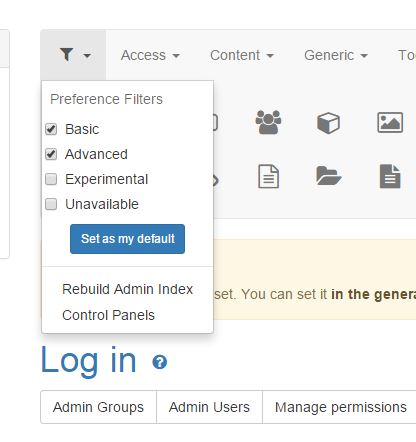Click the solid filled document icon
416x442 pixels.
tap(390, 176)
